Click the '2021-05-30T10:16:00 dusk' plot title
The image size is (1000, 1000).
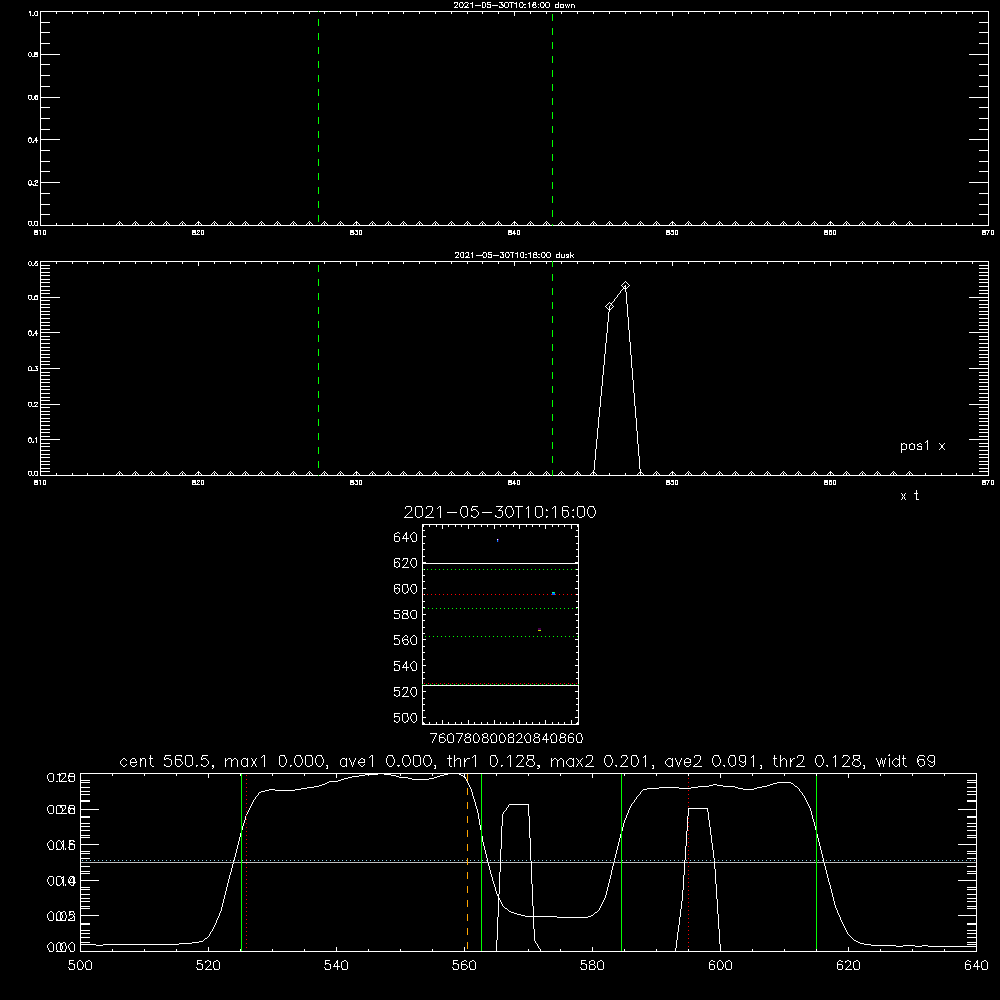tap(514, 255)
